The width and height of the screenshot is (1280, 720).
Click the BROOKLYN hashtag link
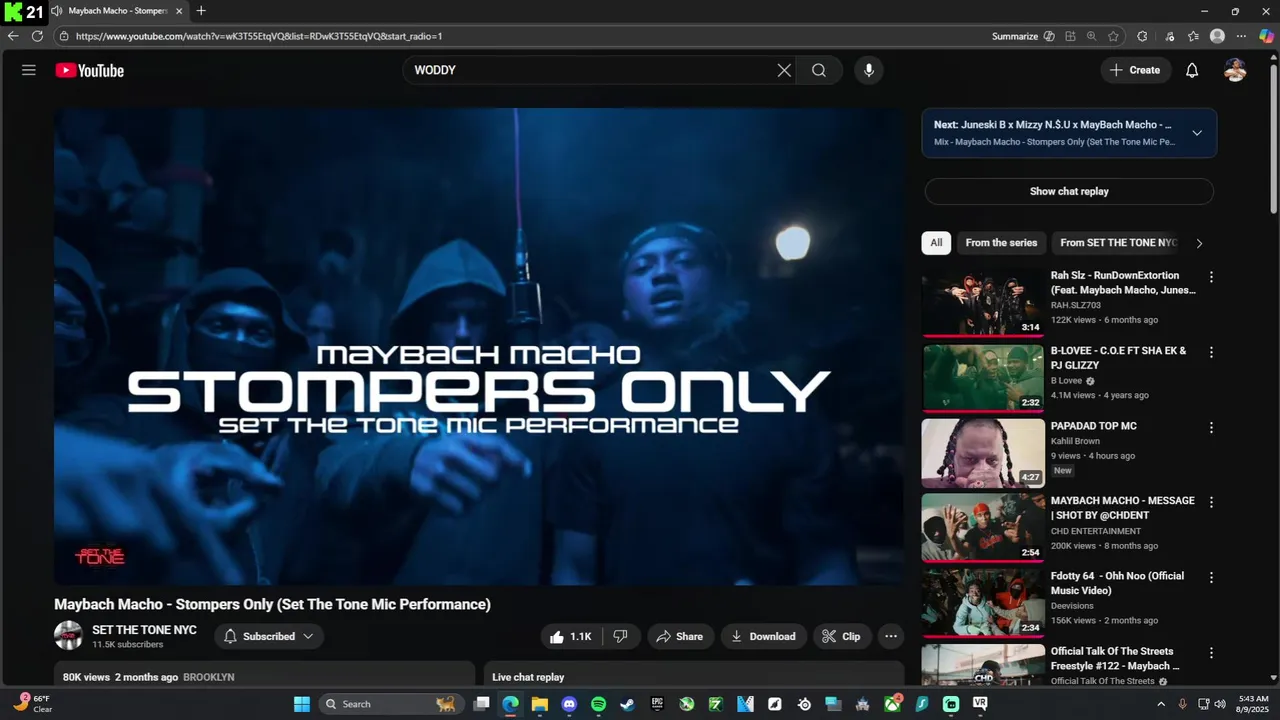click(209, 677)
